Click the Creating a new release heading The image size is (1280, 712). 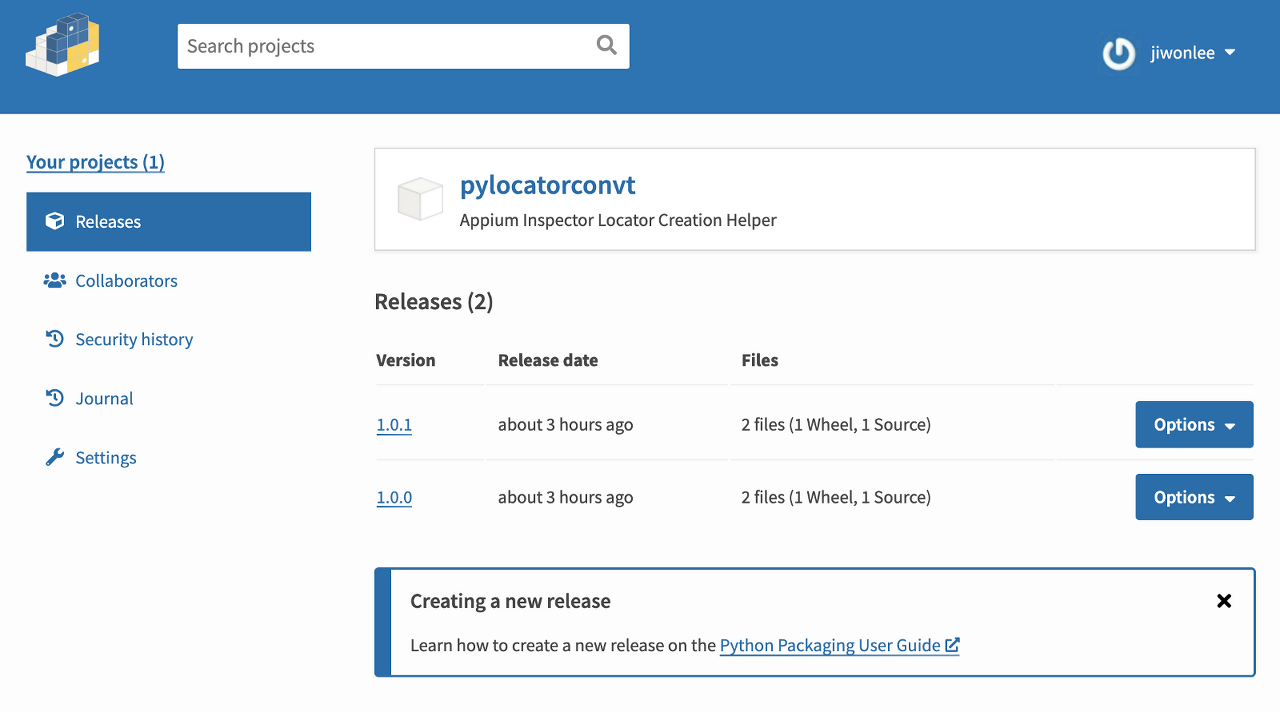point(510,601)
